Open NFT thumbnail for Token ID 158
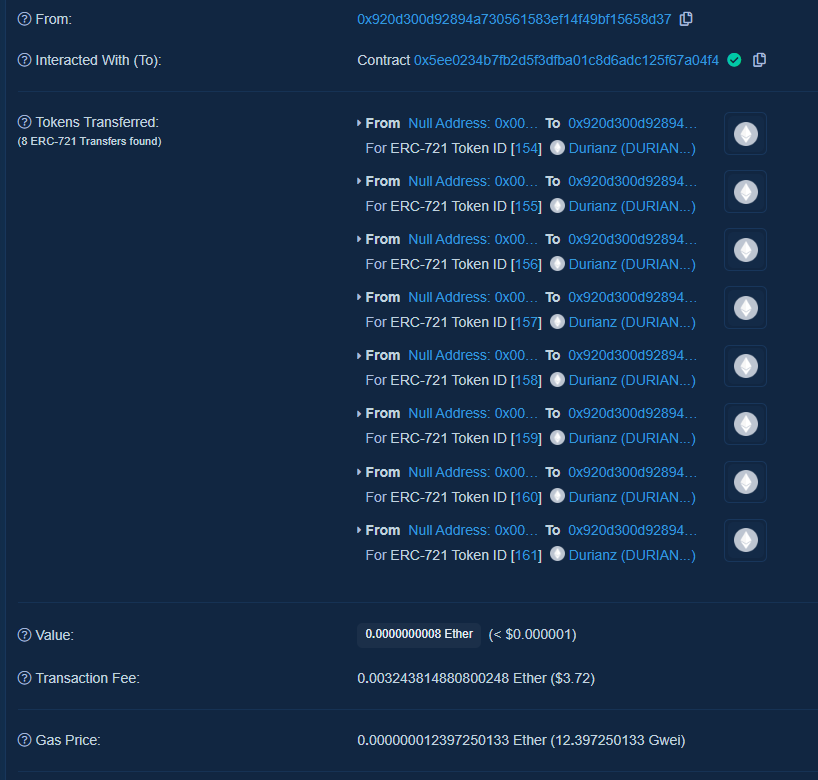The image size is (818, 780). [745, 366]
